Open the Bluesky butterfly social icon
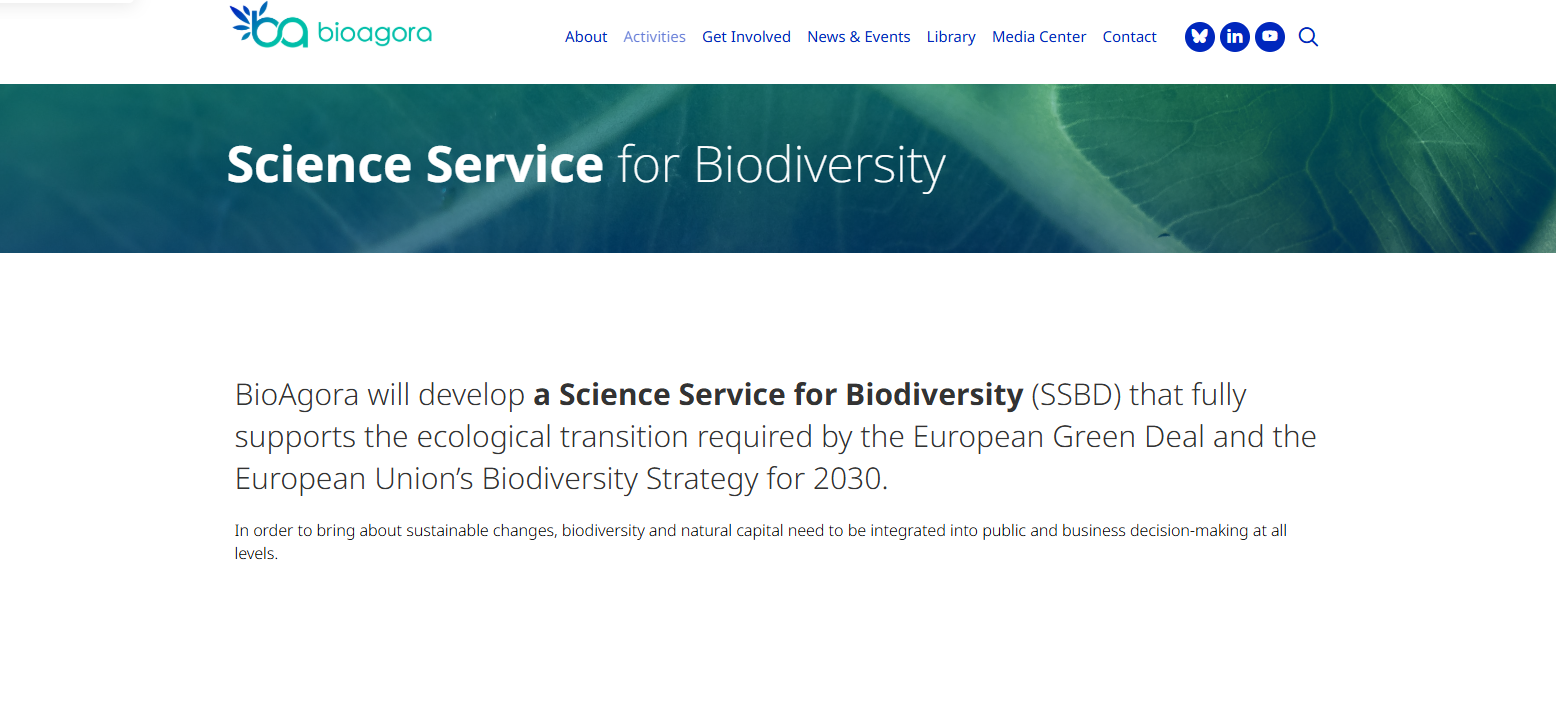The image size is (1556, 724). (x=1199, y=37)
